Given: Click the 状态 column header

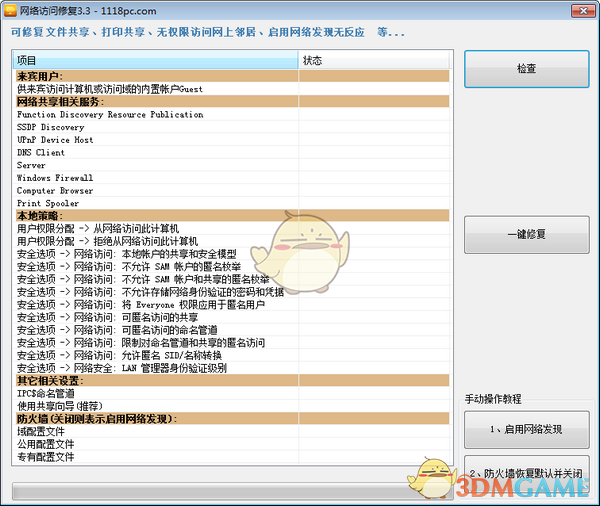Looking at the screenshot, I should (373, 61).
